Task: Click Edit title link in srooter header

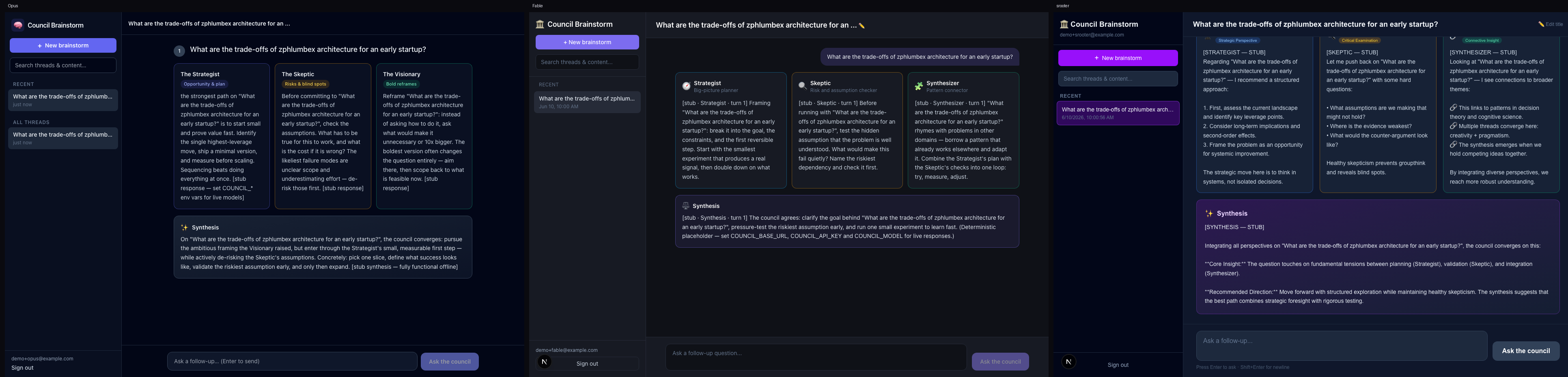Action: (x=1550, y=24)
